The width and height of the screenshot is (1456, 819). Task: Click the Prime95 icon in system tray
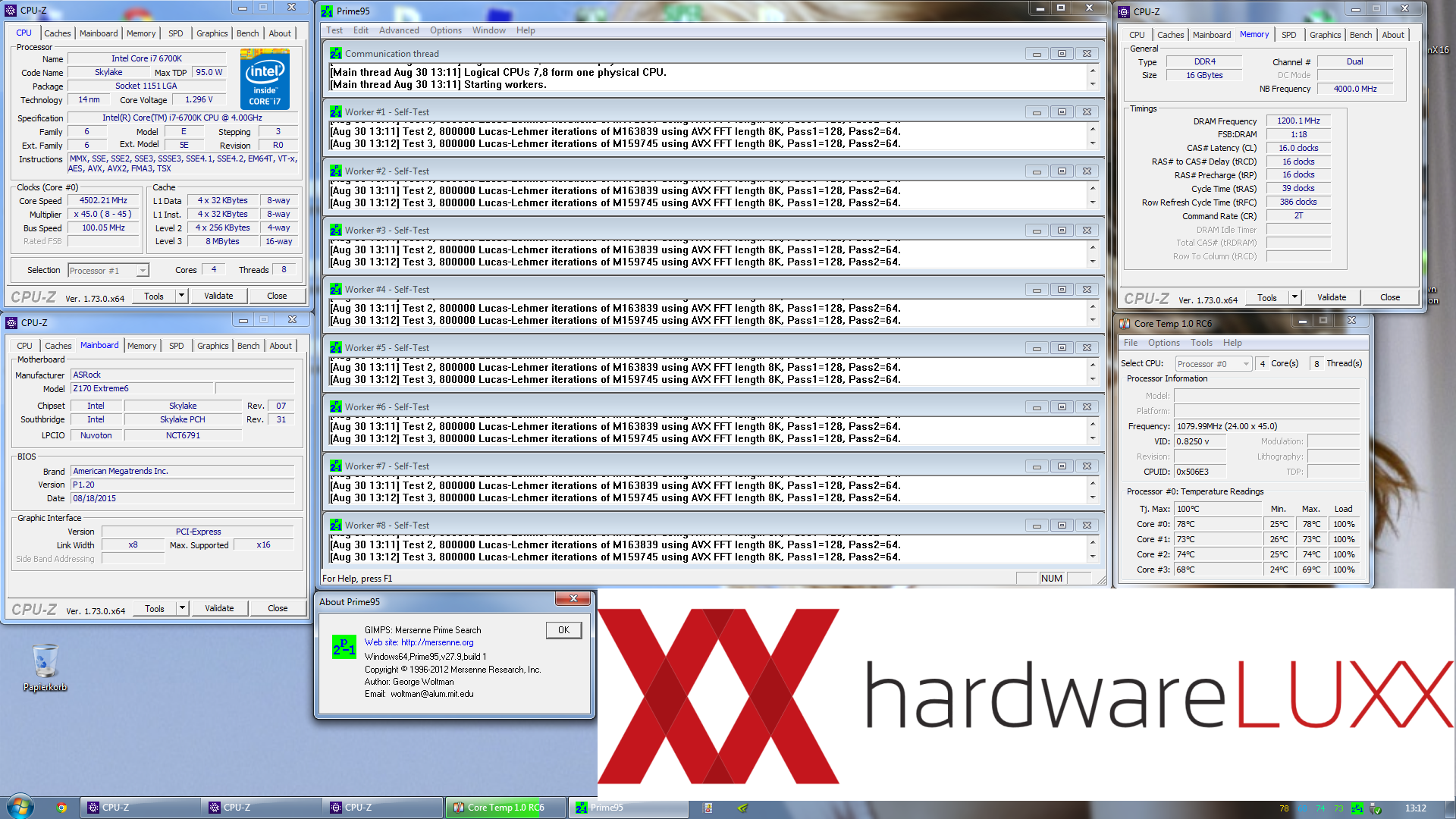tap(1357, 808)
